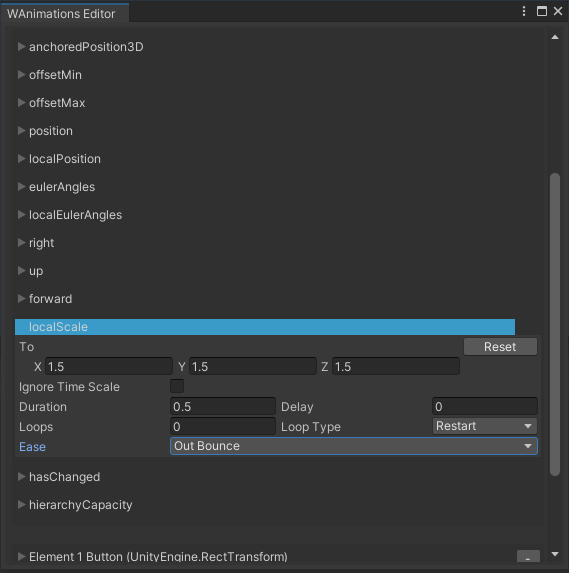Click the Ease label
The height and width of the screenshot is (573, 569).
pos(32,447)
